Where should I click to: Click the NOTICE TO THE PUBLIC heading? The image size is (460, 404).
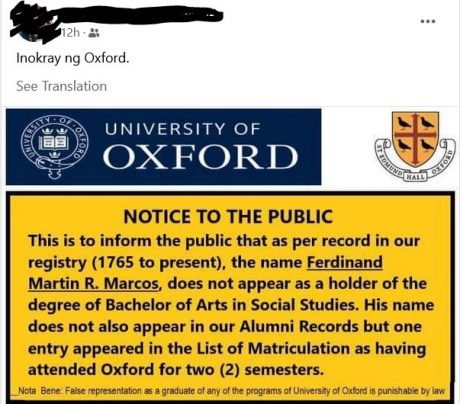(228, 217)
